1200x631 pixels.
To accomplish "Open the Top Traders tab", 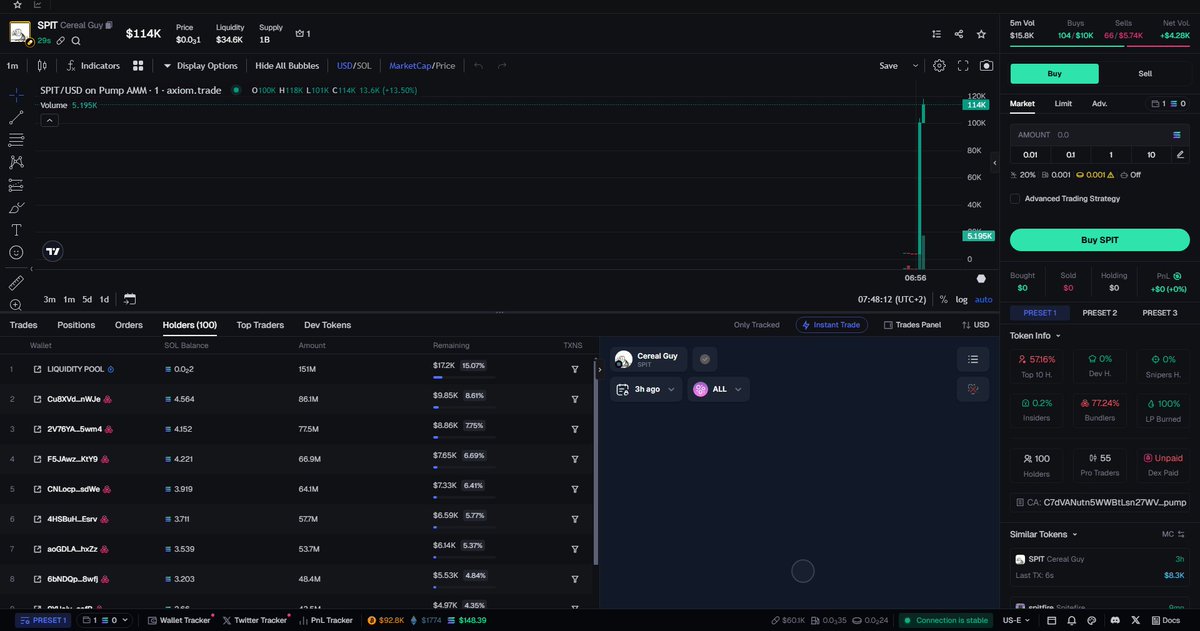I will (260, 325).
